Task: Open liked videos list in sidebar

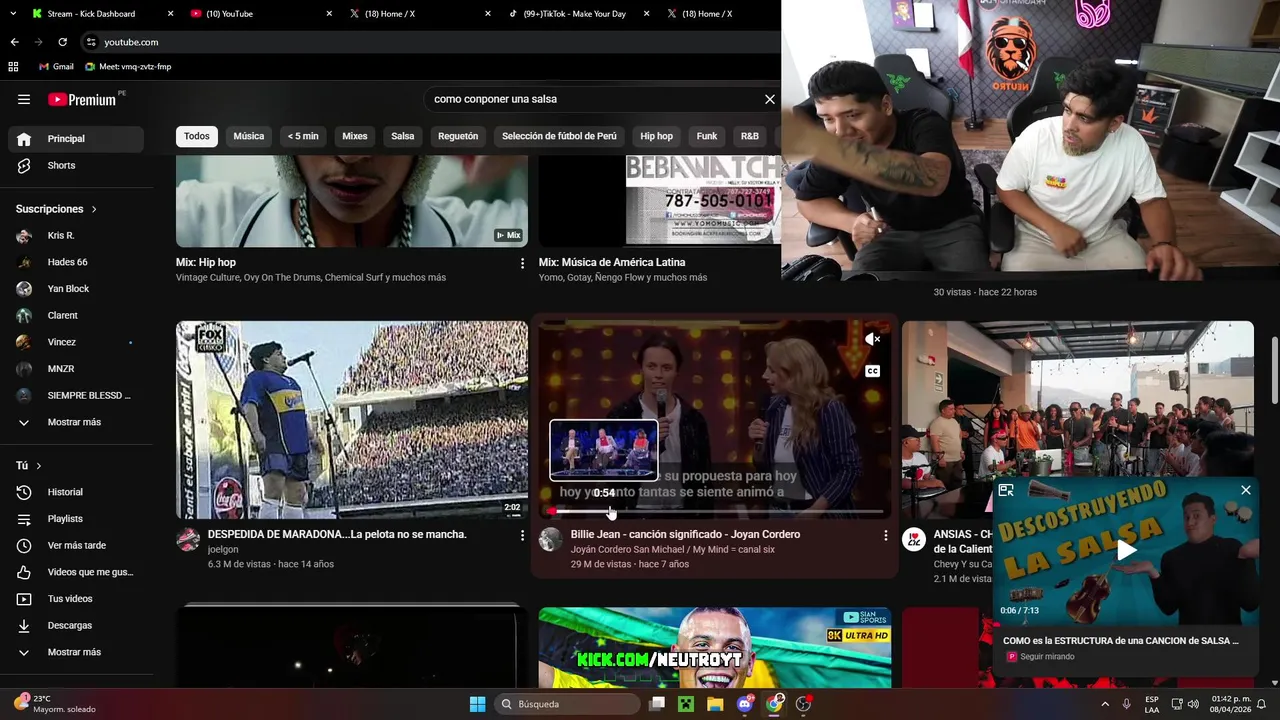Action: 76,572
